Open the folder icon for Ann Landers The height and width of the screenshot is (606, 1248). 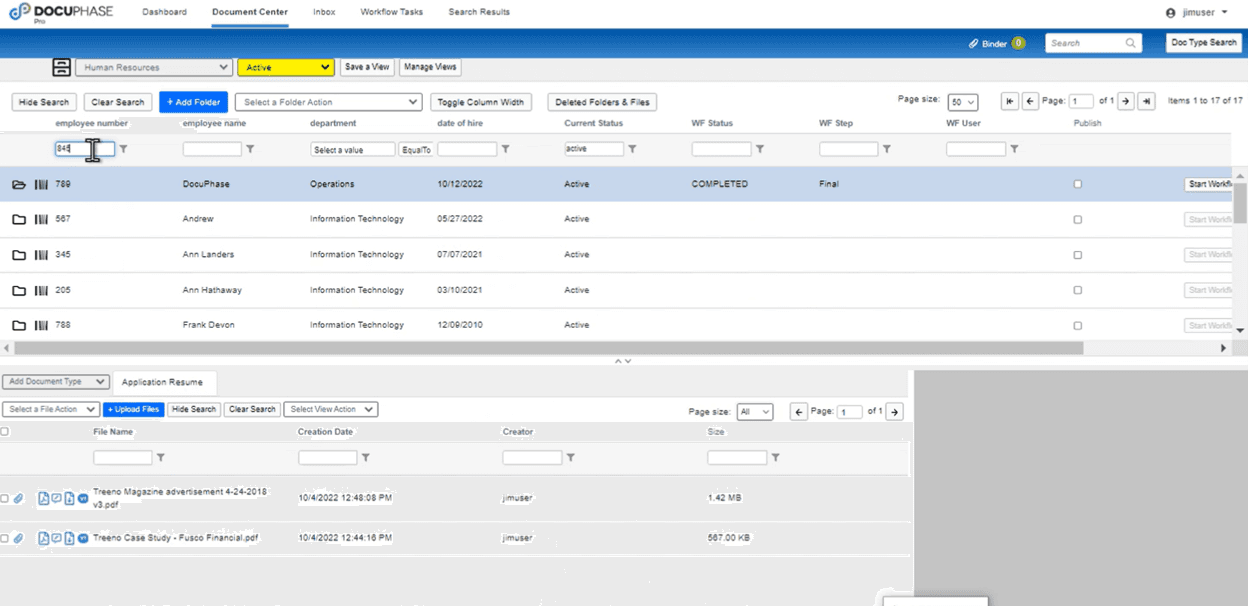tap(19, 255)
